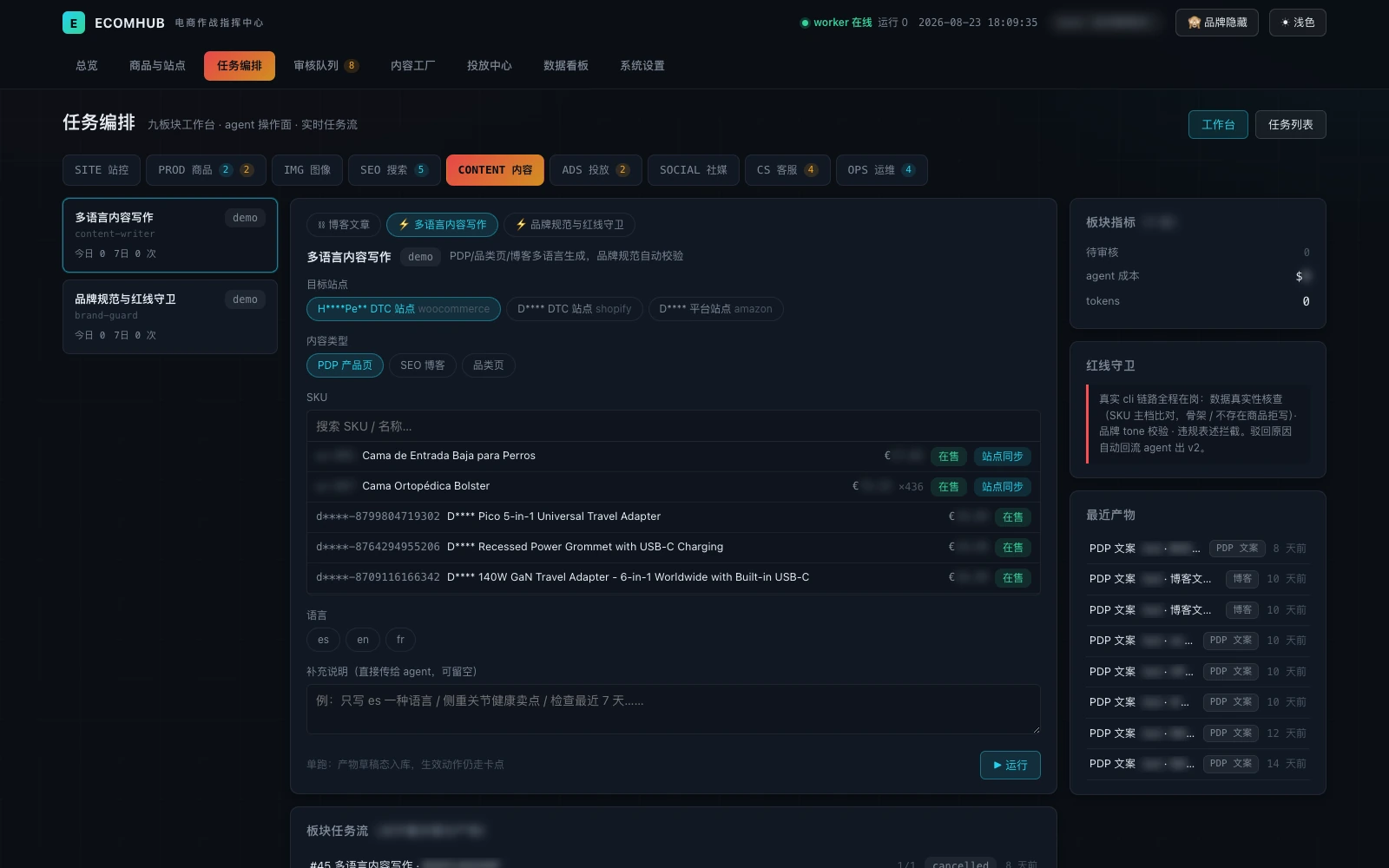Toggle the fr language chip
The height and width of the screenshot is (868, 1389).
coord(400,640)
